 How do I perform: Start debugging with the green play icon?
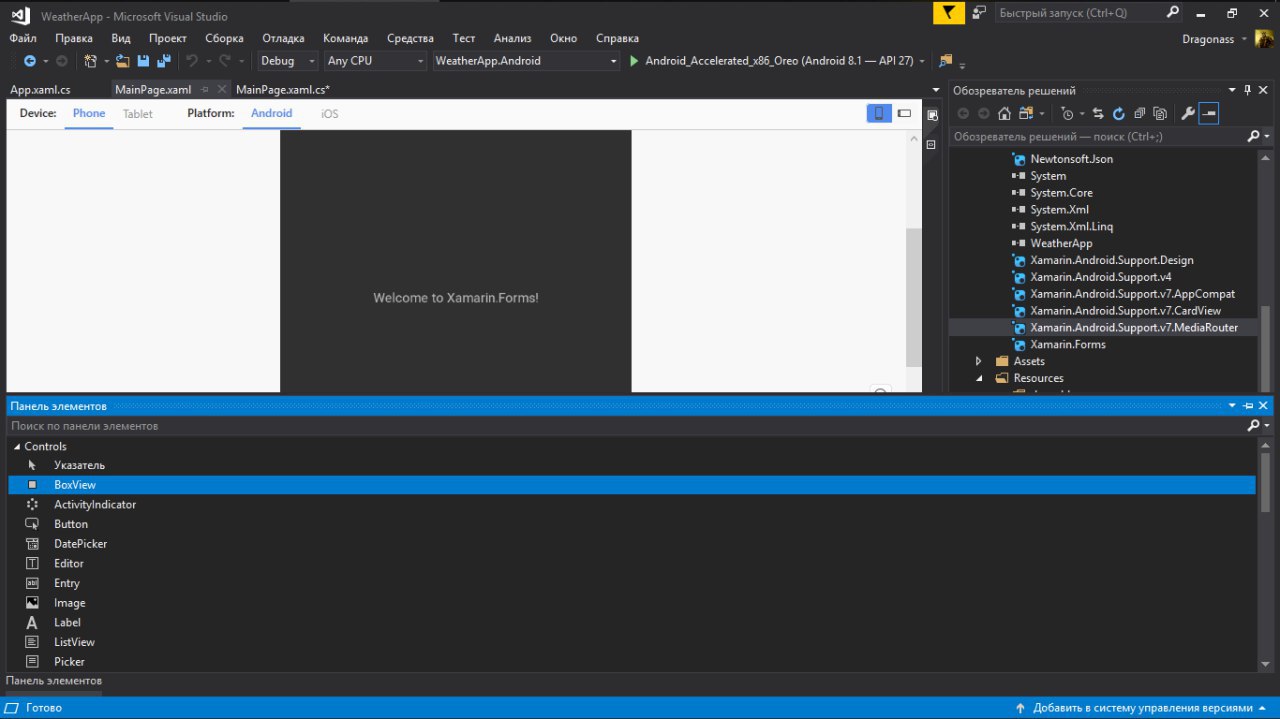pyautogui.click(x=634, y=61)
